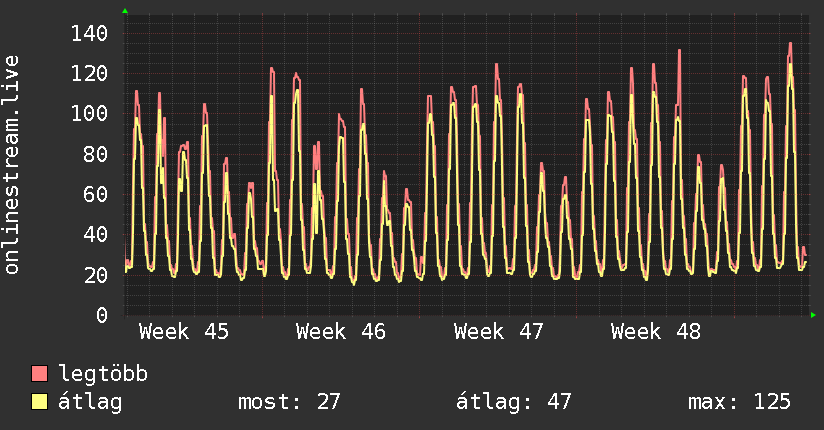Image resolution: width=824 pixels, height=430 pixels.
Task: Click the 140 y-axis label
Action: (89, 34)
